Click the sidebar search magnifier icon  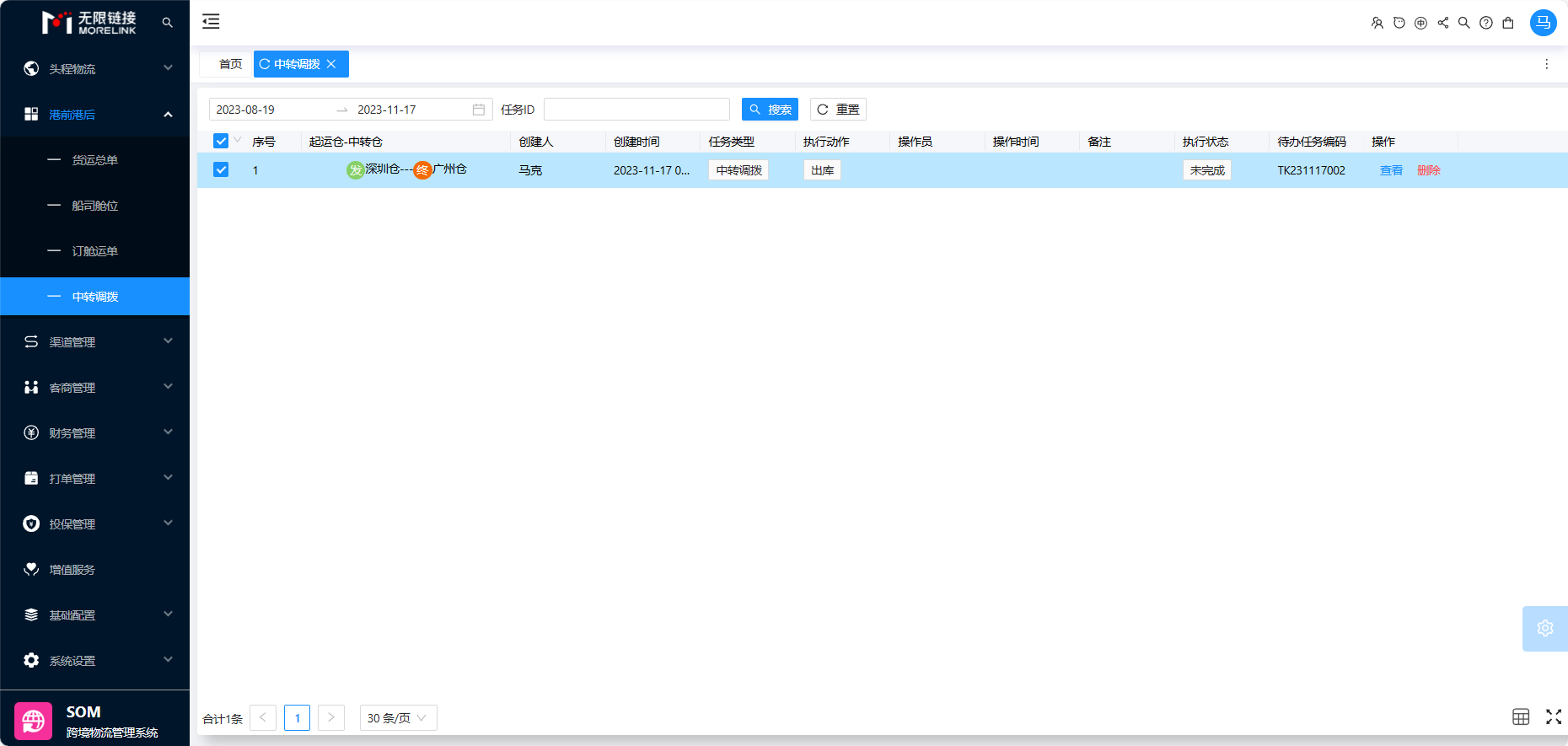(167, 23)
